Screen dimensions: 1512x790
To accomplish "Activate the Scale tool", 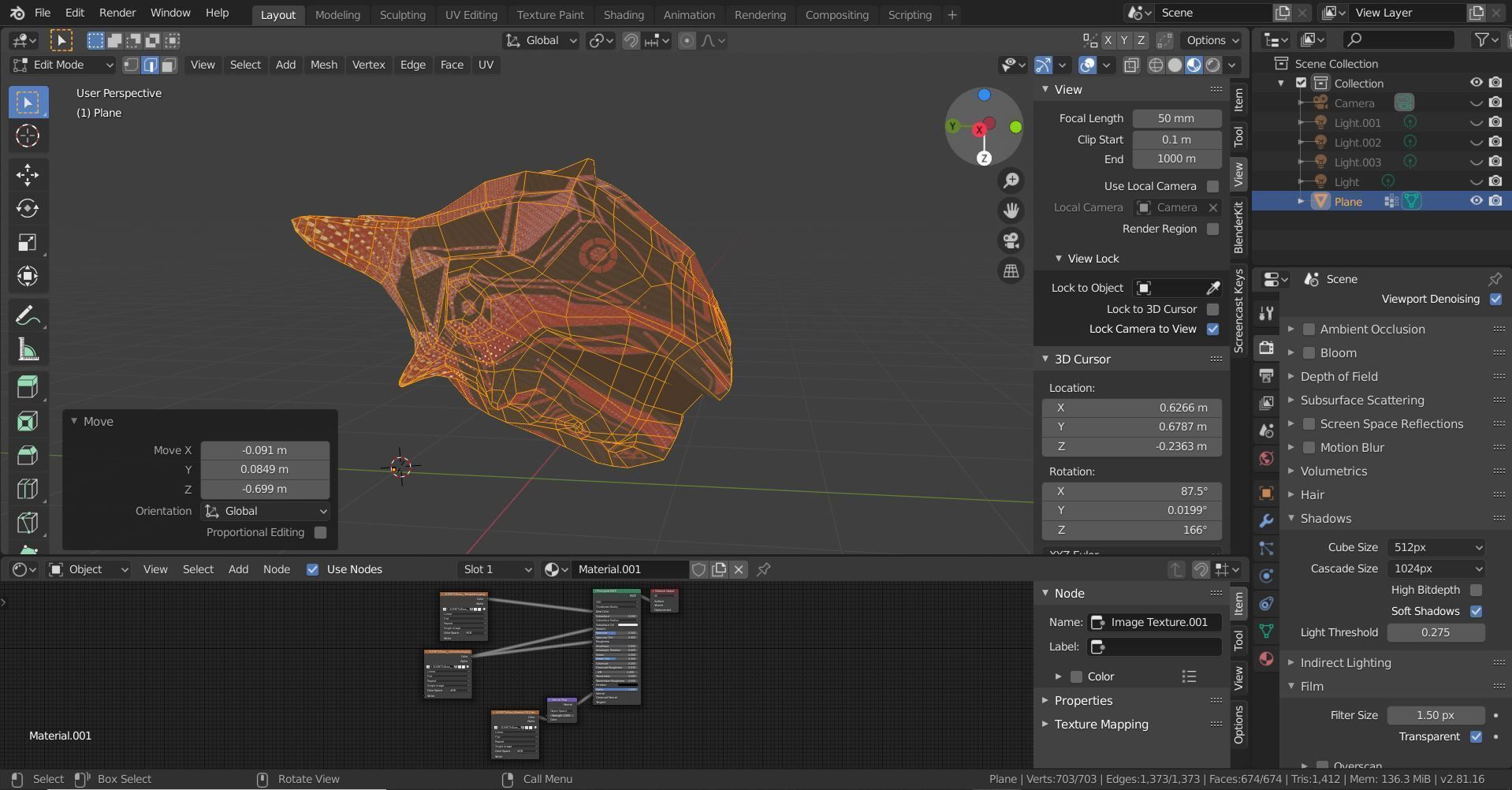I will click(x=28, y=242).
